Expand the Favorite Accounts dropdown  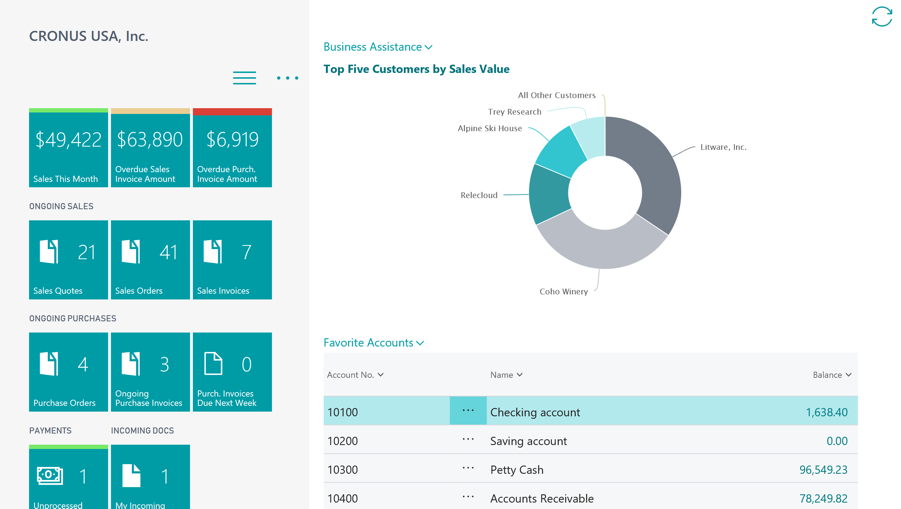[x=374, y=343]
